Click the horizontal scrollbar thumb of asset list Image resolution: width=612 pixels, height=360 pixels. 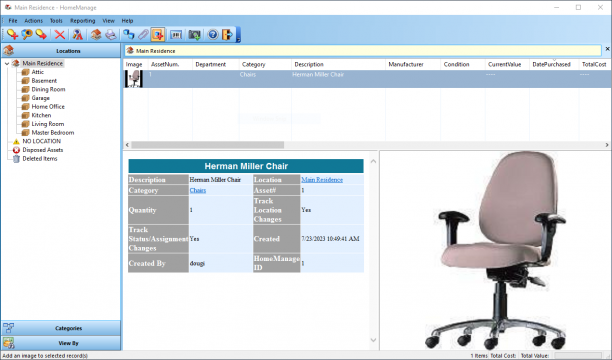208,145
